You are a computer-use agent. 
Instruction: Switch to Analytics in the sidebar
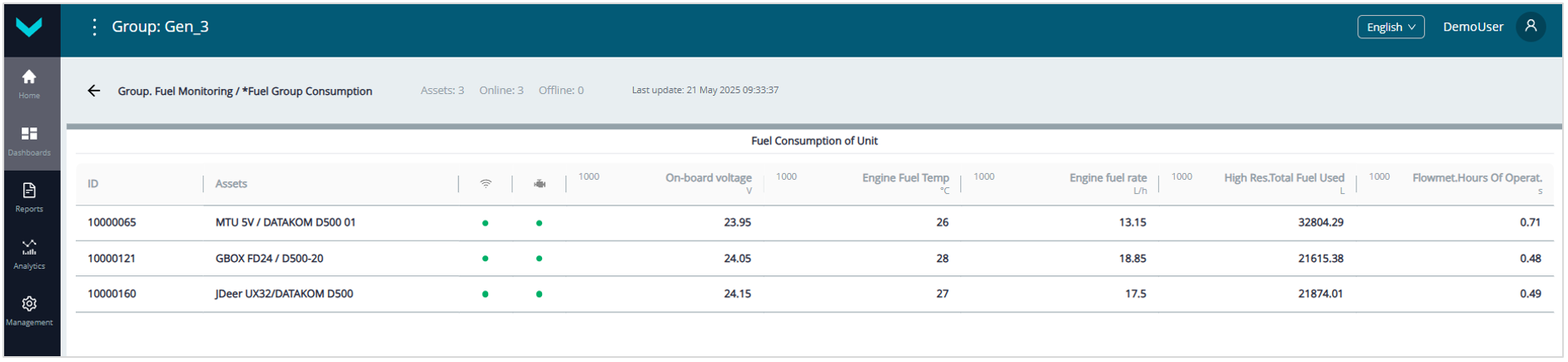point(29,254)
